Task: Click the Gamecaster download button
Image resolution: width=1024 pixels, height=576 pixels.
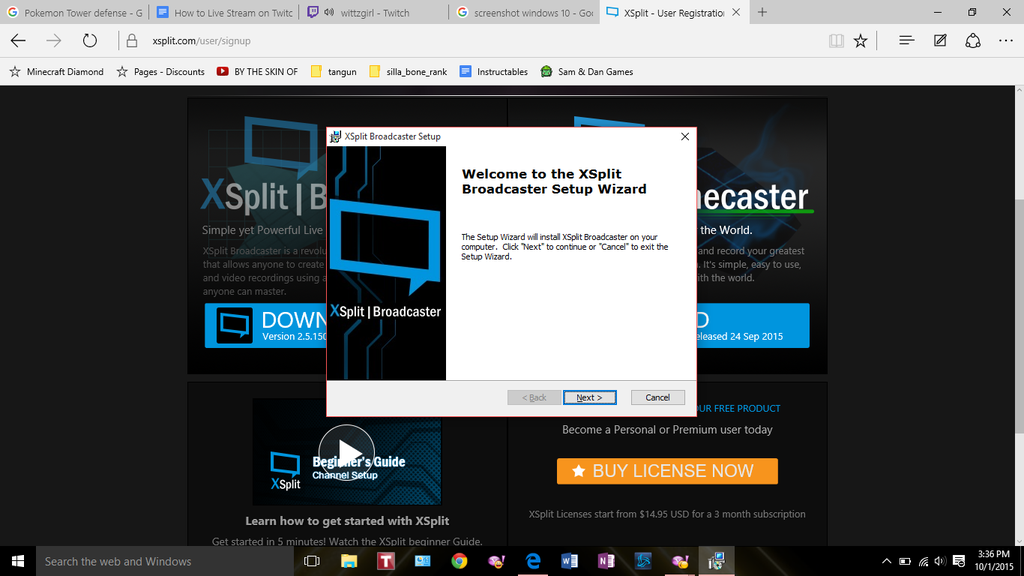Action: point(753,325)
